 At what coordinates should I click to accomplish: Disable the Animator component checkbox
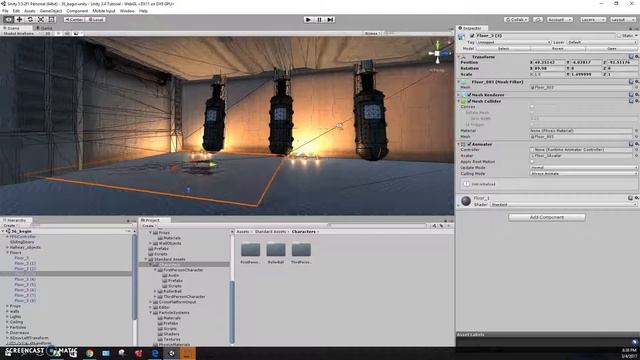click(x=469, y=144)
